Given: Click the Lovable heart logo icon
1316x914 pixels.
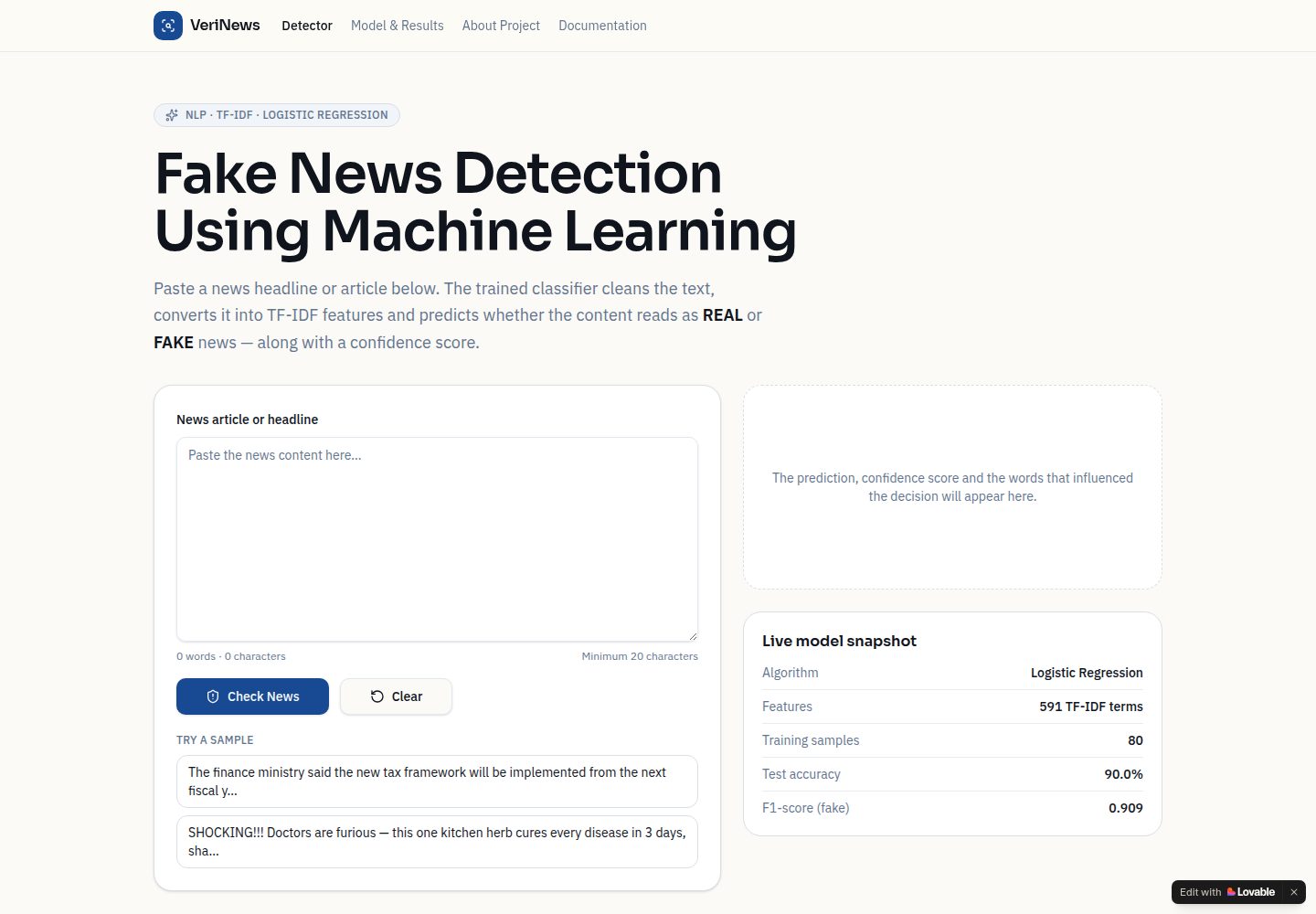Looking at the screenshot, I should point(1231,892).
